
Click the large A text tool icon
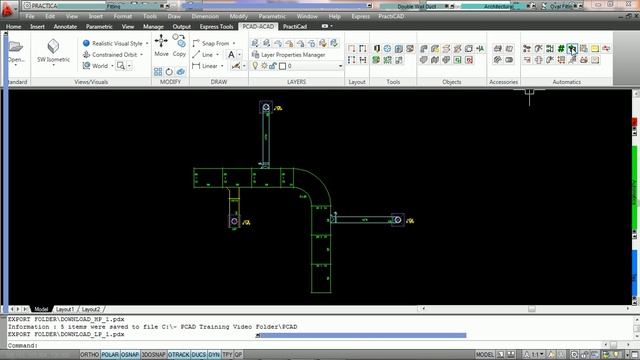pos(231,54)
